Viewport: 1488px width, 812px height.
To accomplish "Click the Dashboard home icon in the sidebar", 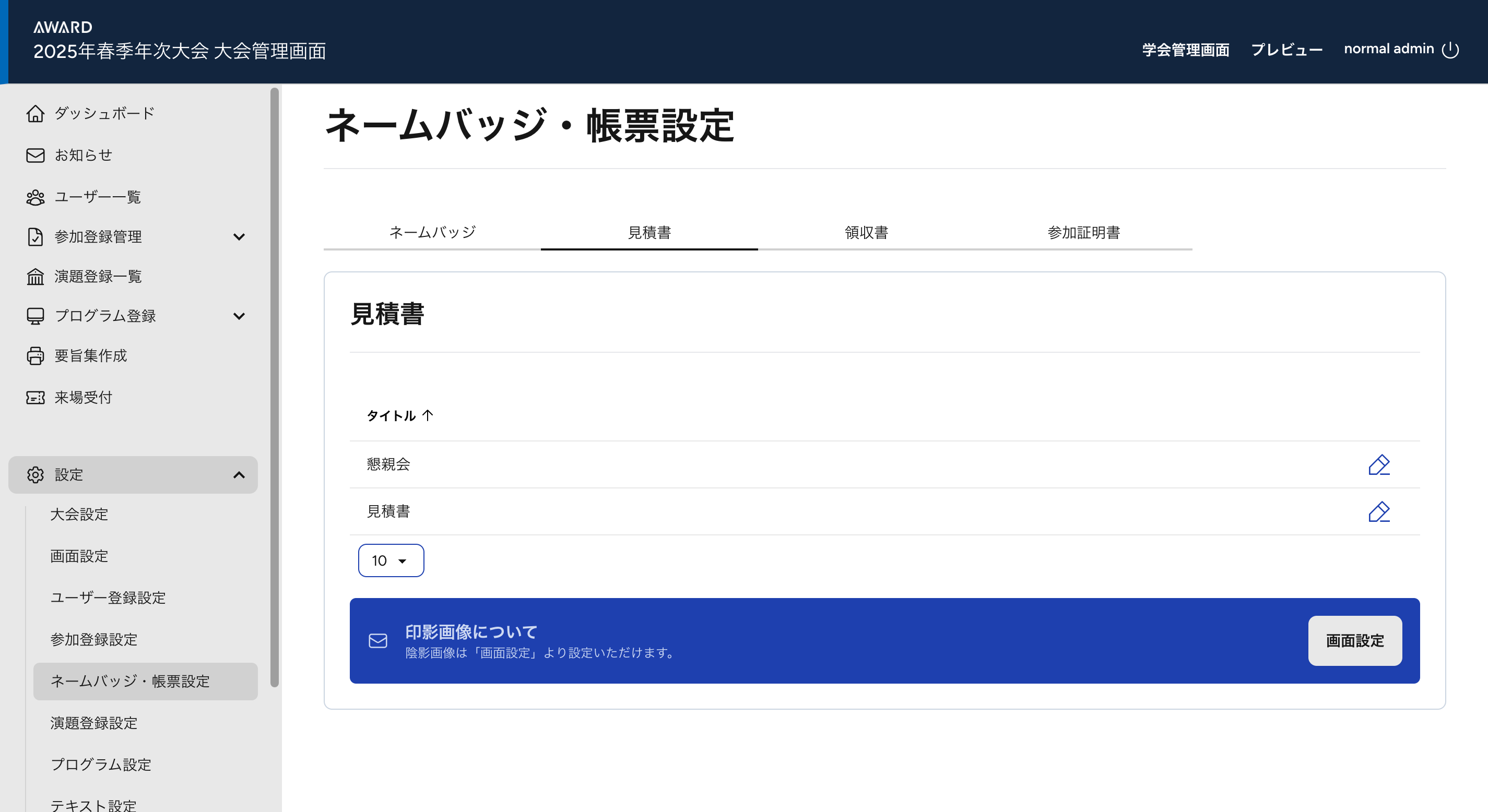I will click(35, 113).
